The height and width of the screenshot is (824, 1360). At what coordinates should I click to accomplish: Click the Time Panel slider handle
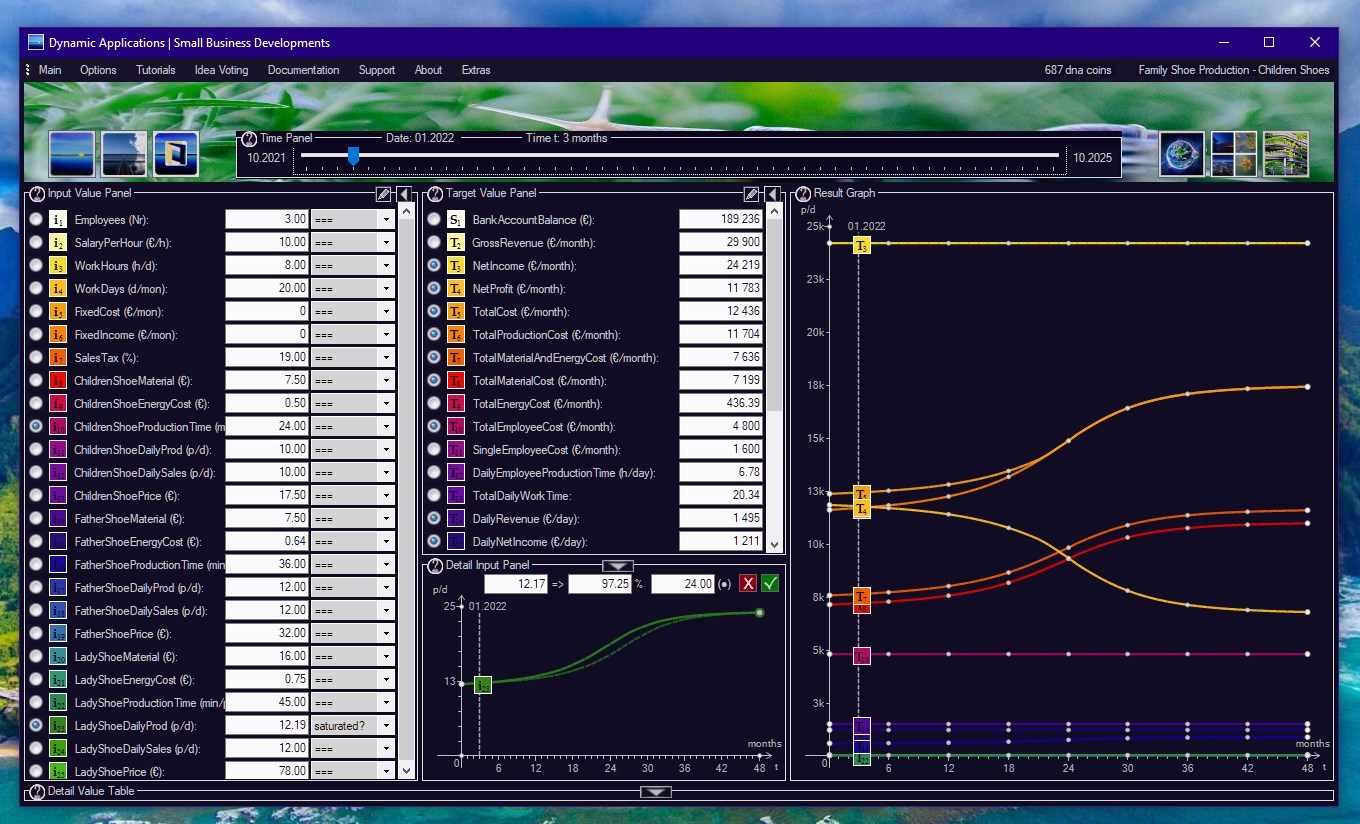click(353, 156)
